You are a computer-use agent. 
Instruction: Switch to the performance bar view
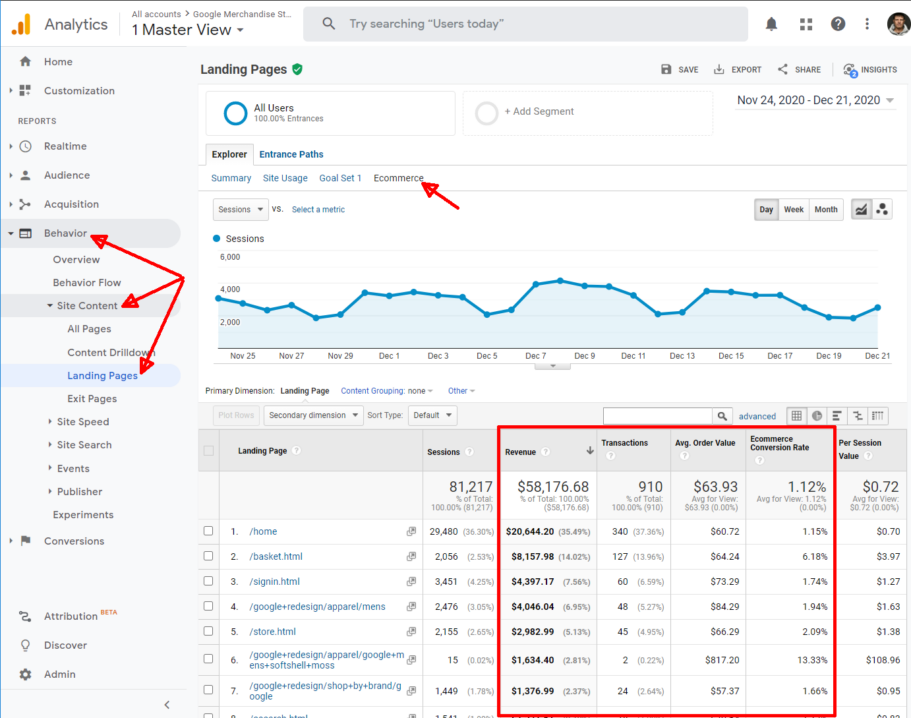tap(836, 415)
